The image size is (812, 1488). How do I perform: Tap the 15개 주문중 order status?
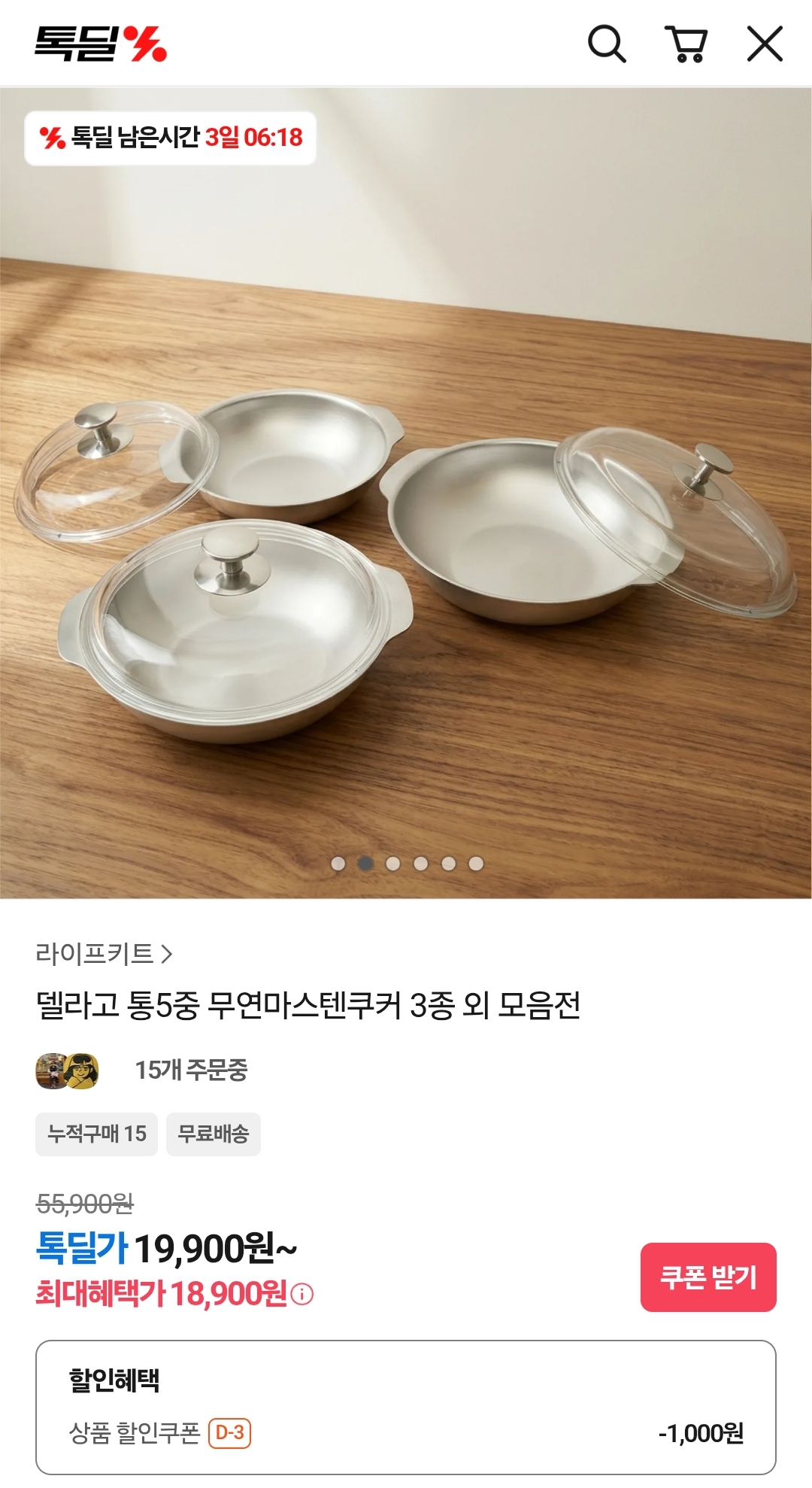coord(191,1070)
